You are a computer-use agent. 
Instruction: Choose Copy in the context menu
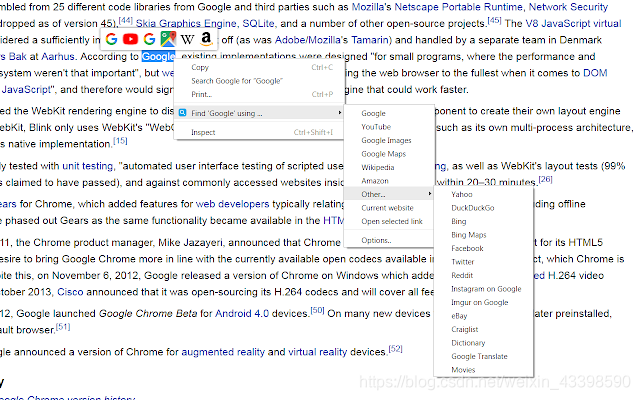(x=259, y=67)
